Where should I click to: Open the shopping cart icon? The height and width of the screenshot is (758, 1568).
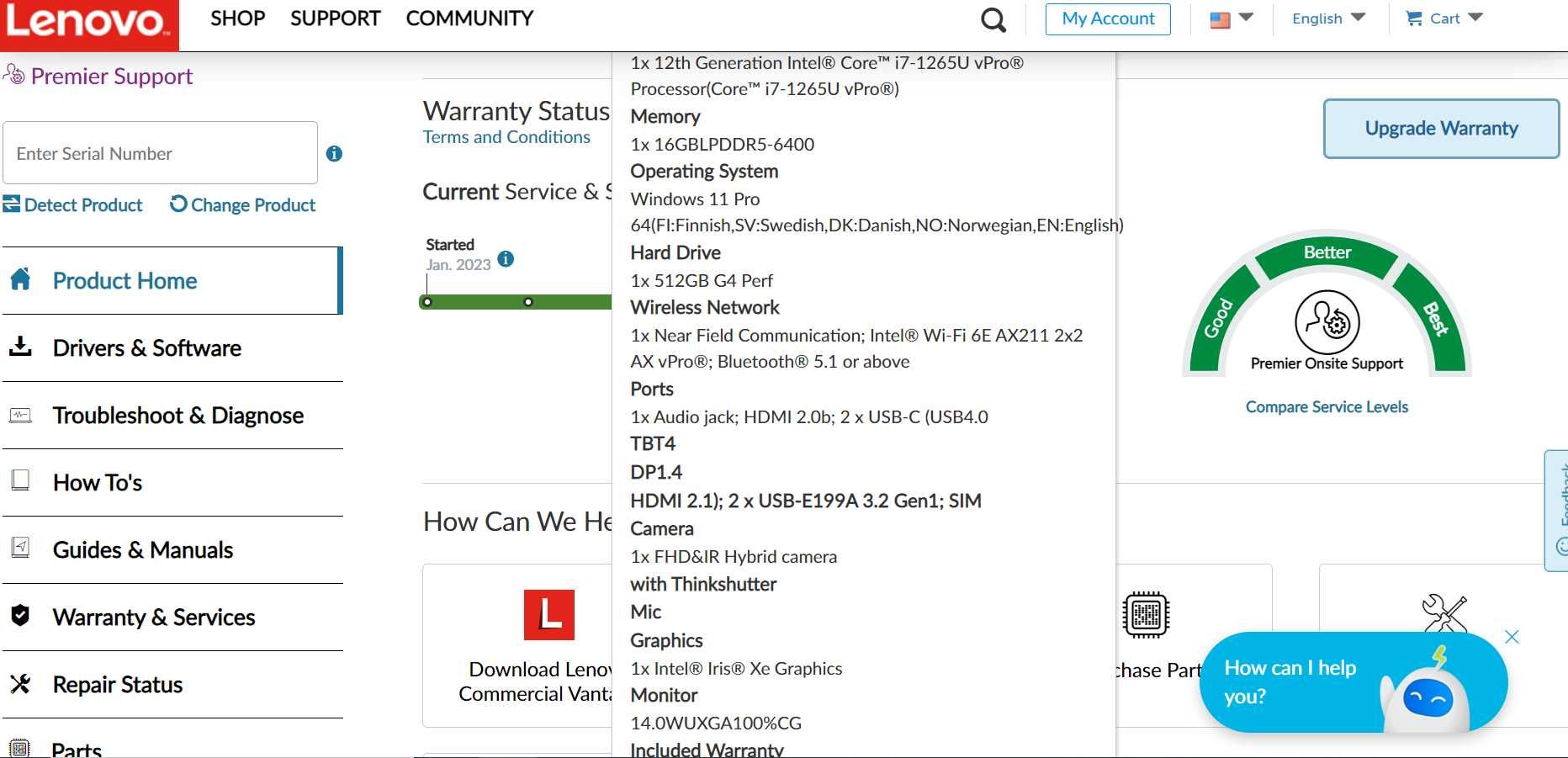coord(1414,19)
